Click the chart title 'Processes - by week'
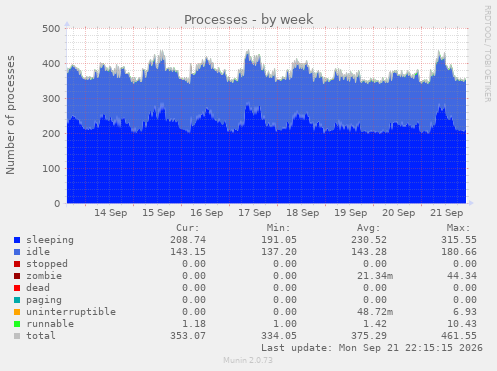This screenshot has width=497, height=371. pos(249,19)
